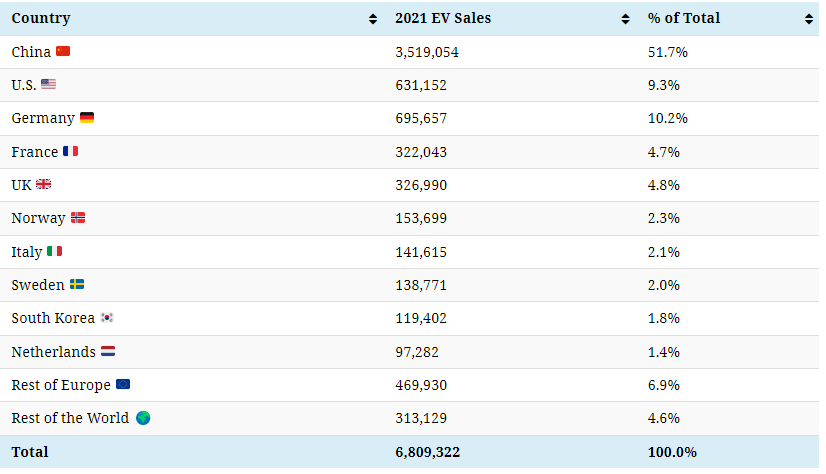
Task: Click the Italy flag icon
Action: click(x=54, y=251)
